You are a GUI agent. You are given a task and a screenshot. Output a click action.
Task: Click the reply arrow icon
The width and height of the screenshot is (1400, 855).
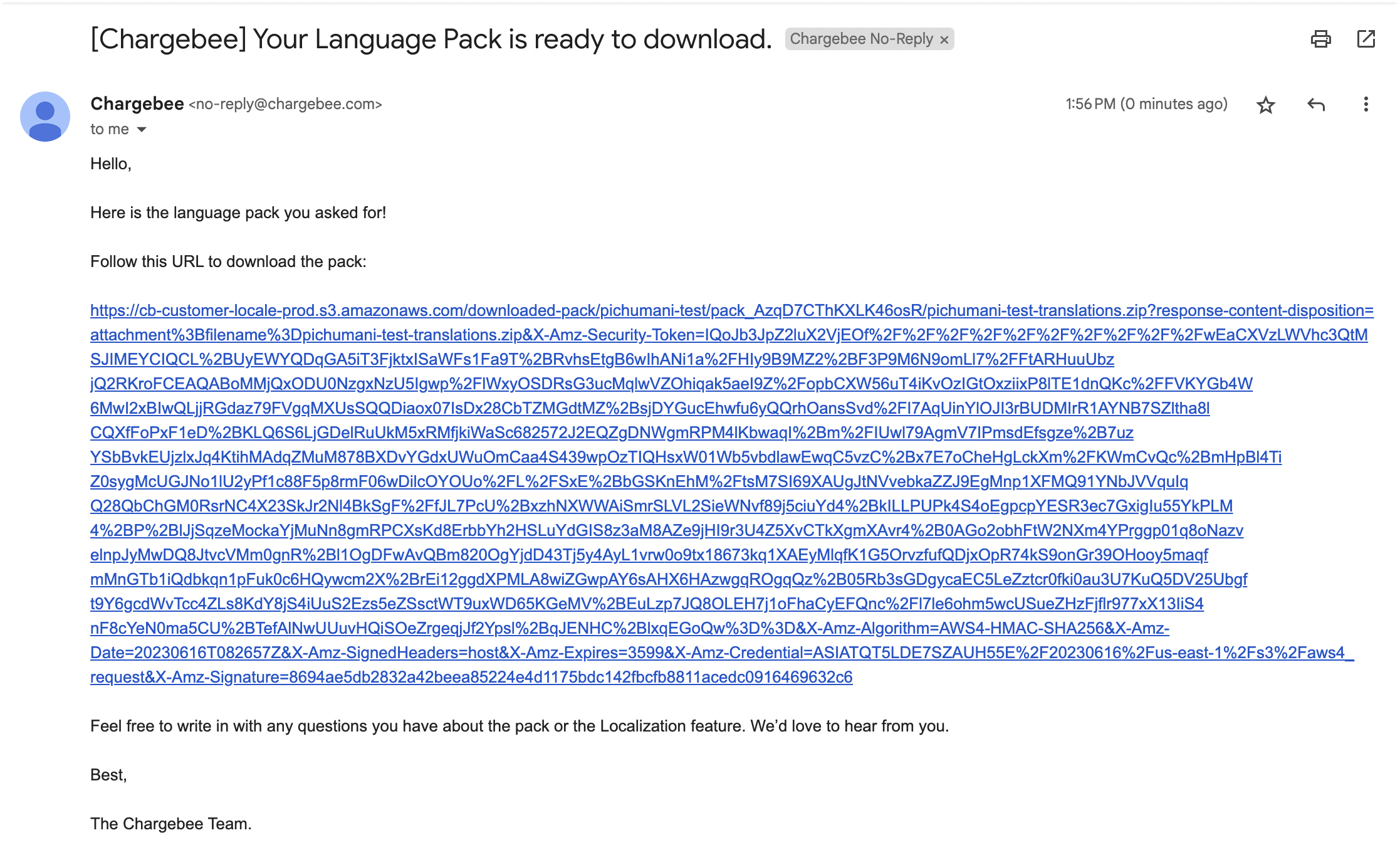pos(1316,105)
